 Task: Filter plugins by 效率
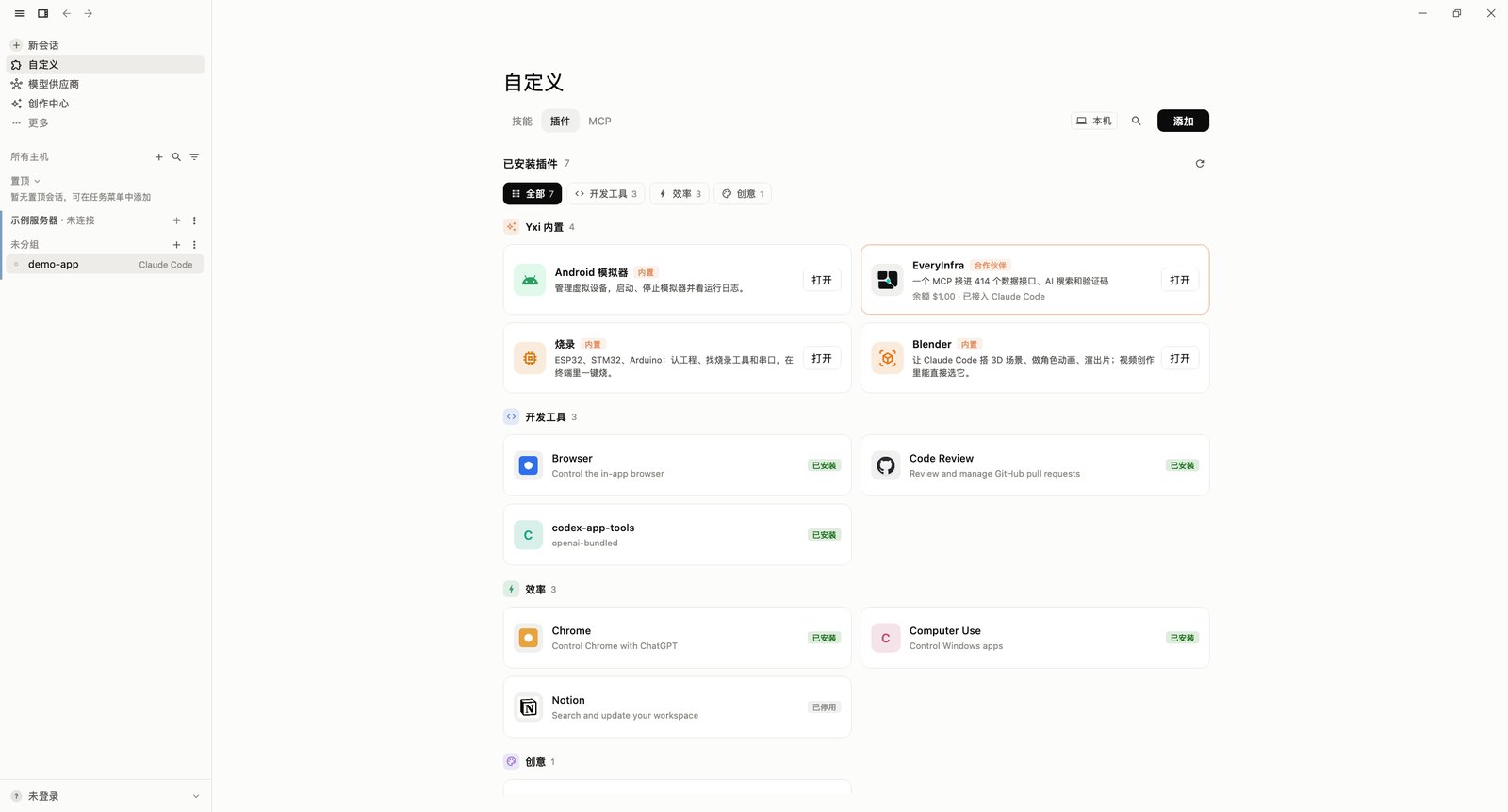click(680, 194)
